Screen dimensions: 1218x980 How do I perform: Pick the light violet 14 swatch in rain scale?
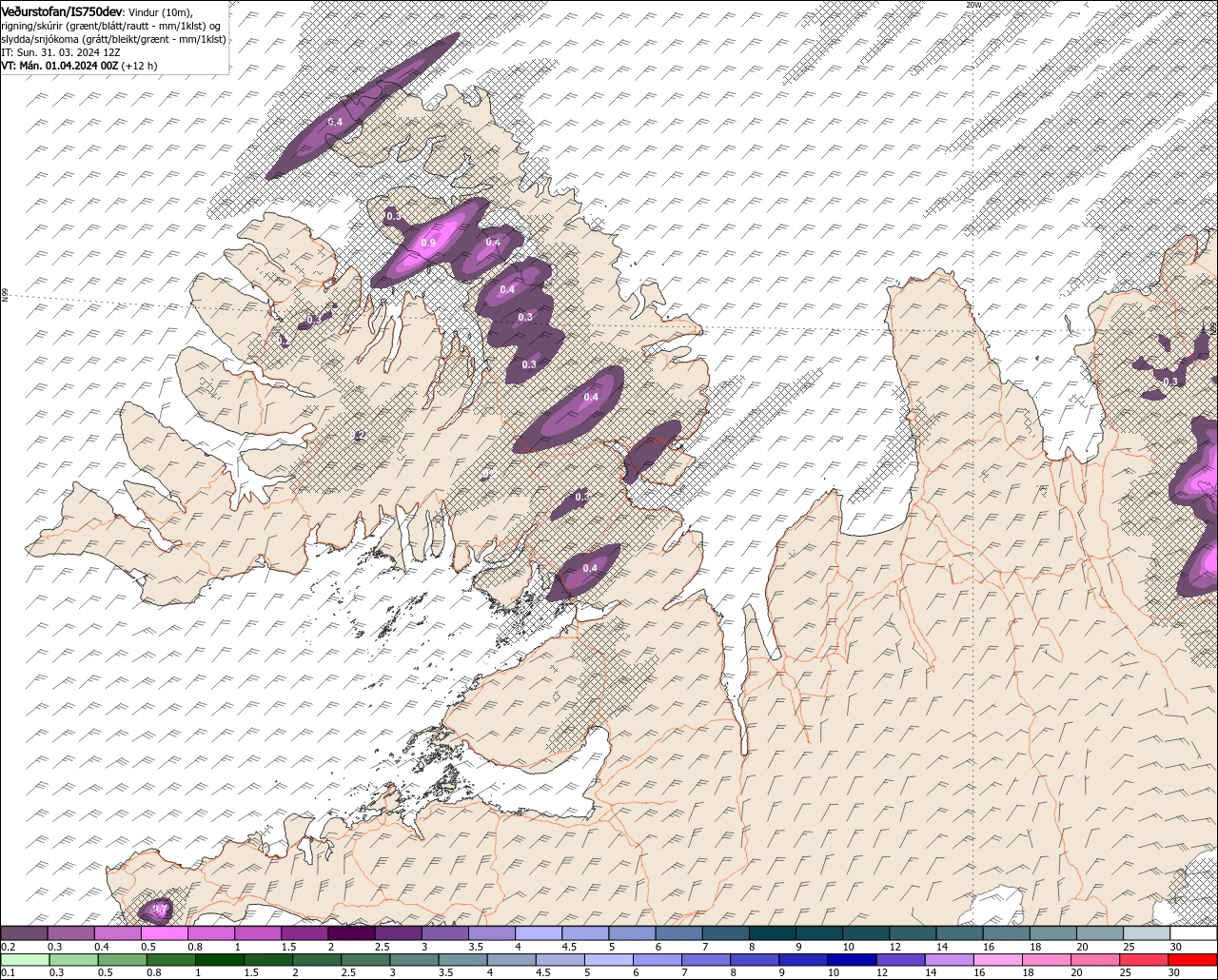[950, 959]
